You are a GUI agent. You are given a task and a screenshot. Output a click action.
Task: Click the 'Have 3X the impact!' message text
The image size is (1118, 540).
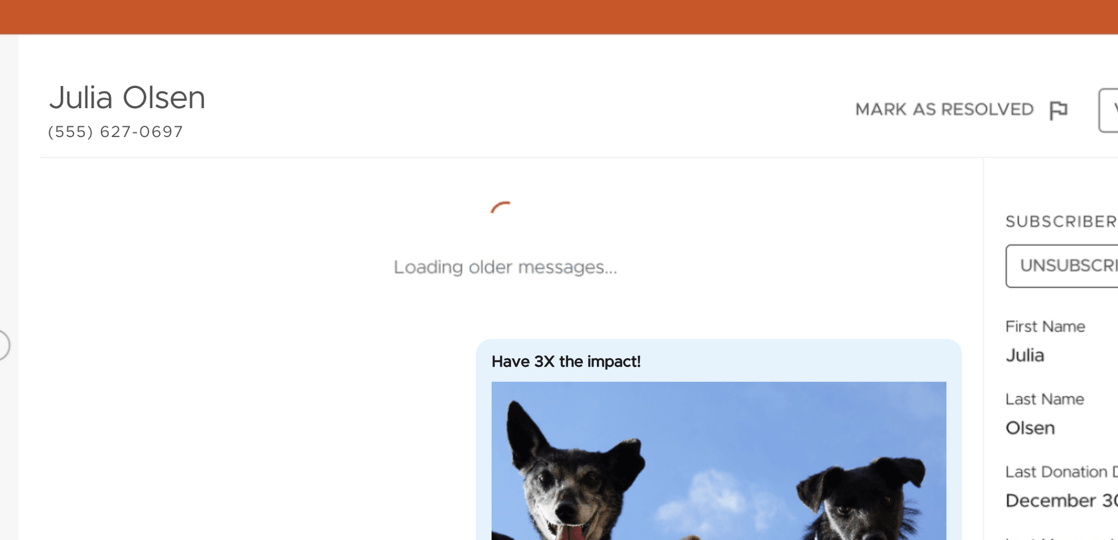(566, 361)
